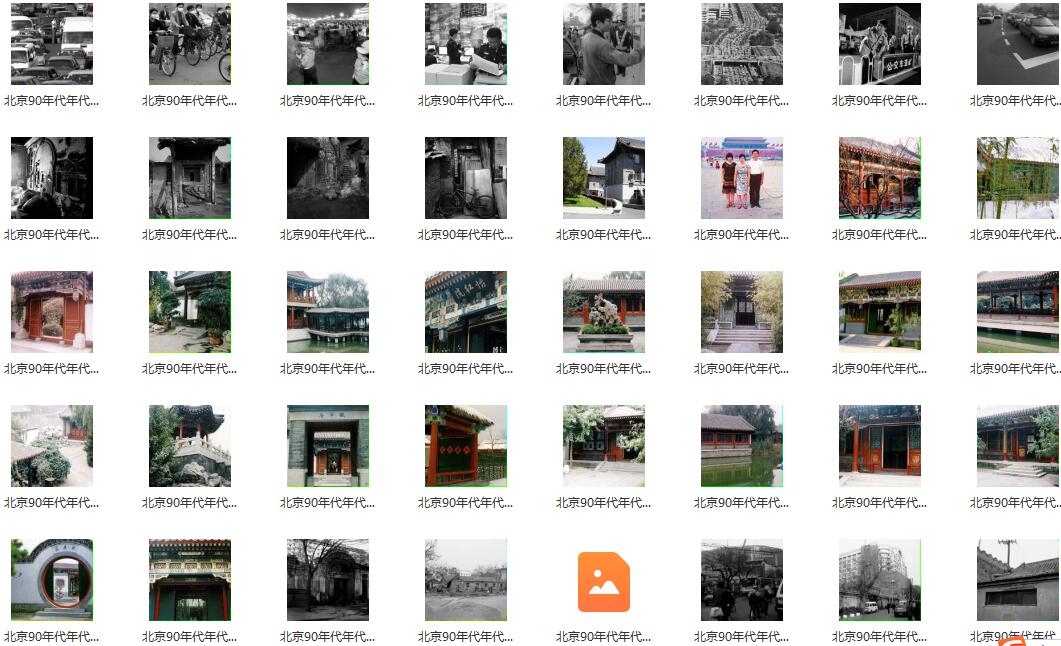1061x646 pixels.
Task: Open the bicycle in dark alley photo
Action: [x=466, y=178]
